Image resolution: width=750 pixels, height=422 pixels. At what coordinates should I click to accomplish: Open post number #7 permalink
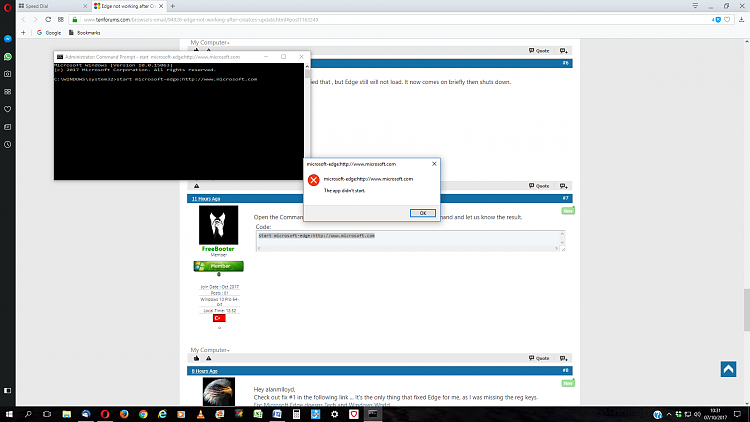pyautogui.click(x=565, y=198)
